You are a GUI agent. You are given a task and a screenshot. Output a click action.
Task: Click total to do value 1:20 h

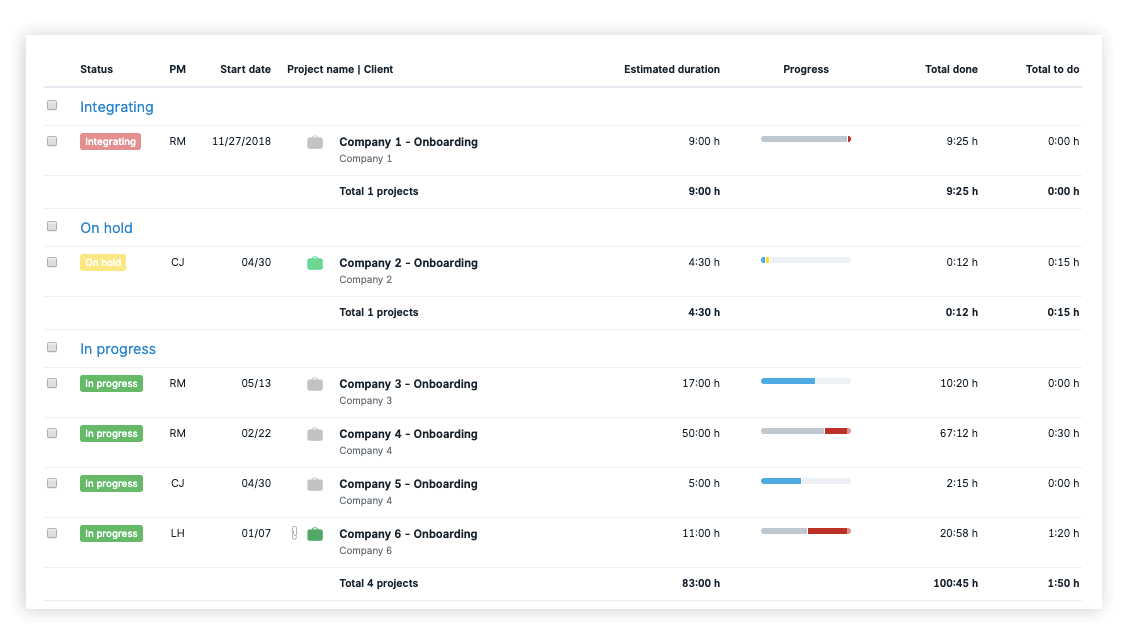point(1063,533)
